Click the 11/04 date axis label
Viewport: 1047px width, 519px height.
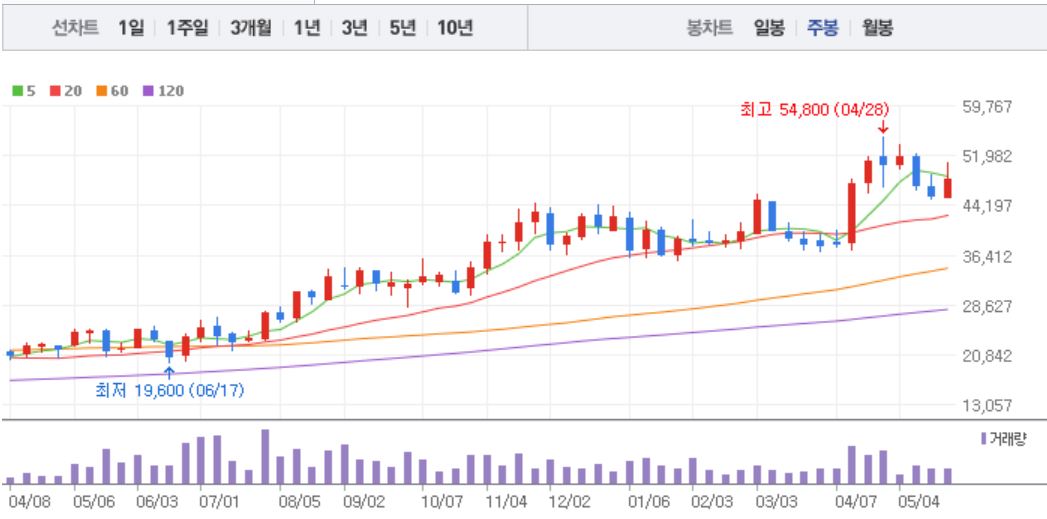[506, 502]
